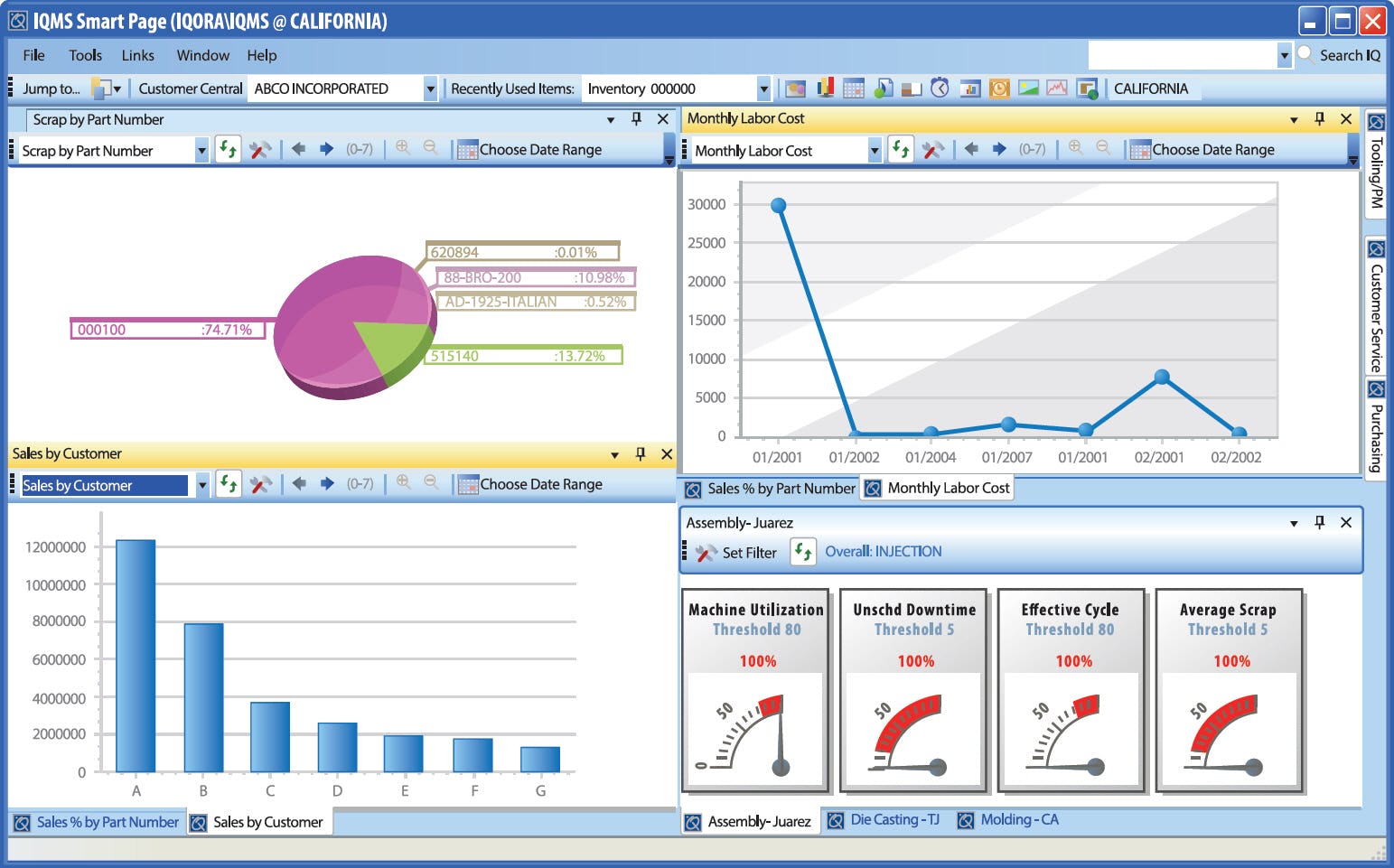Click the refresh icon beside Set Filter
The image size is (1394, 868).
pos(803,552)
